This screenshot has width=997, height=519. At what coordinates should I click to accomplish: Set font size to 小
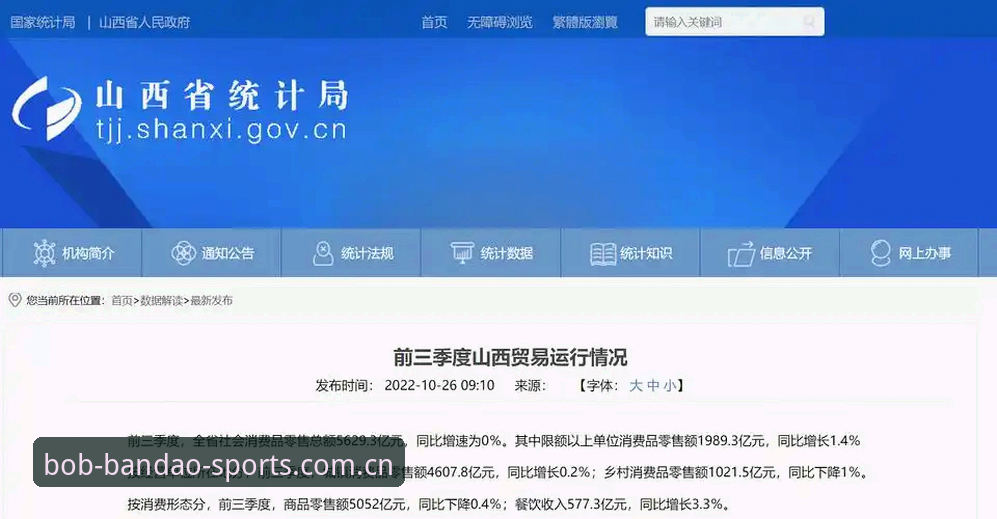670,385
